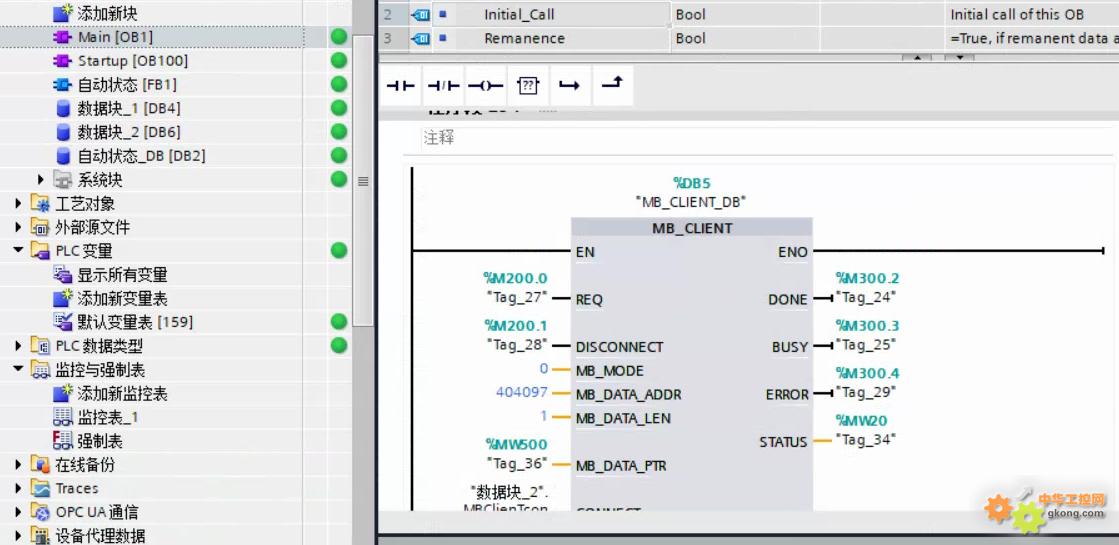
Task: Click the close branch icon
Action: [x=611, y=86]
